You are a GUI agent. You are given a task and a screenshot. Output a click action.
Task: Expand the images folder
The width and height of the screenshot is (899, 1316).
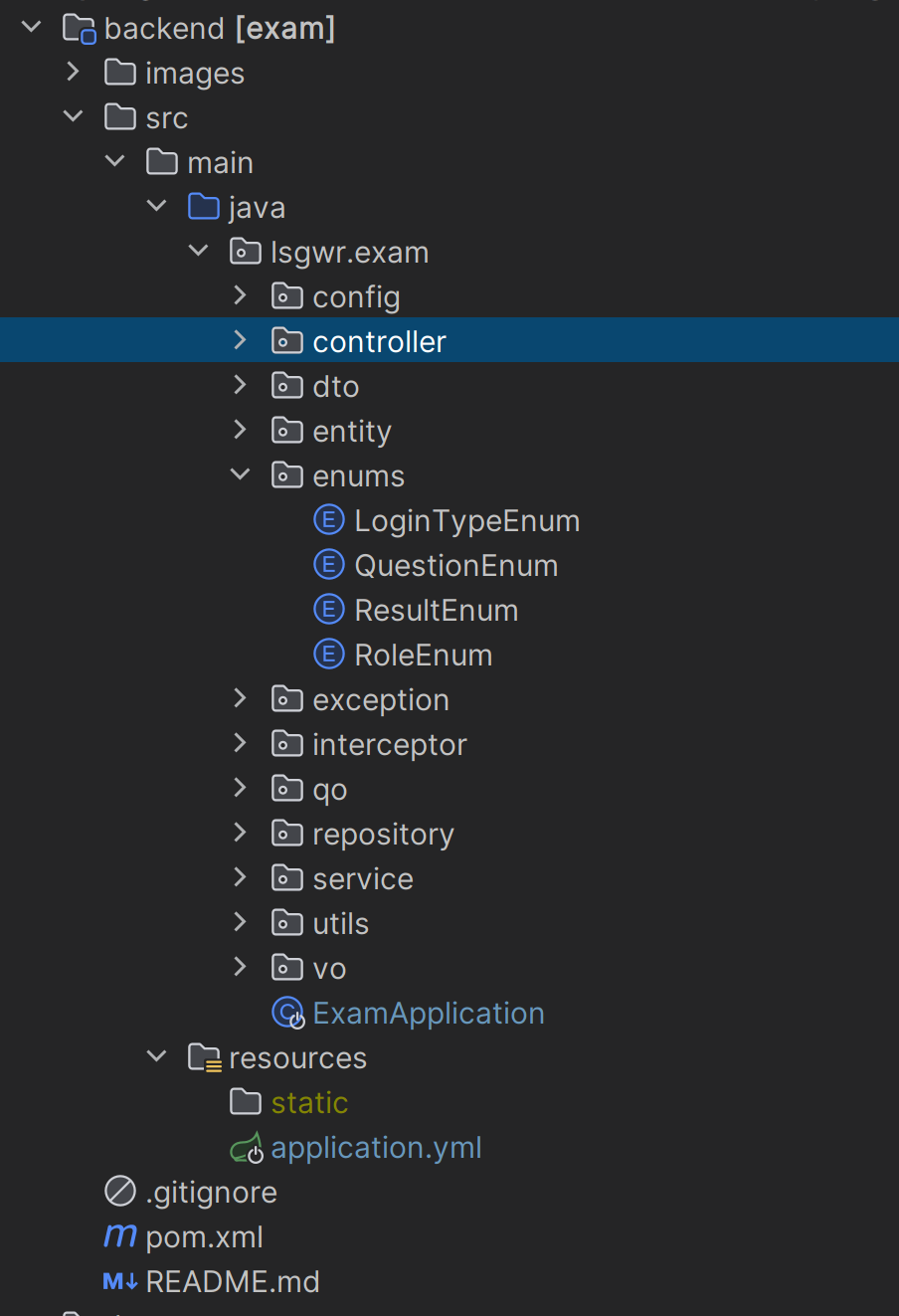tap(73, 73)
